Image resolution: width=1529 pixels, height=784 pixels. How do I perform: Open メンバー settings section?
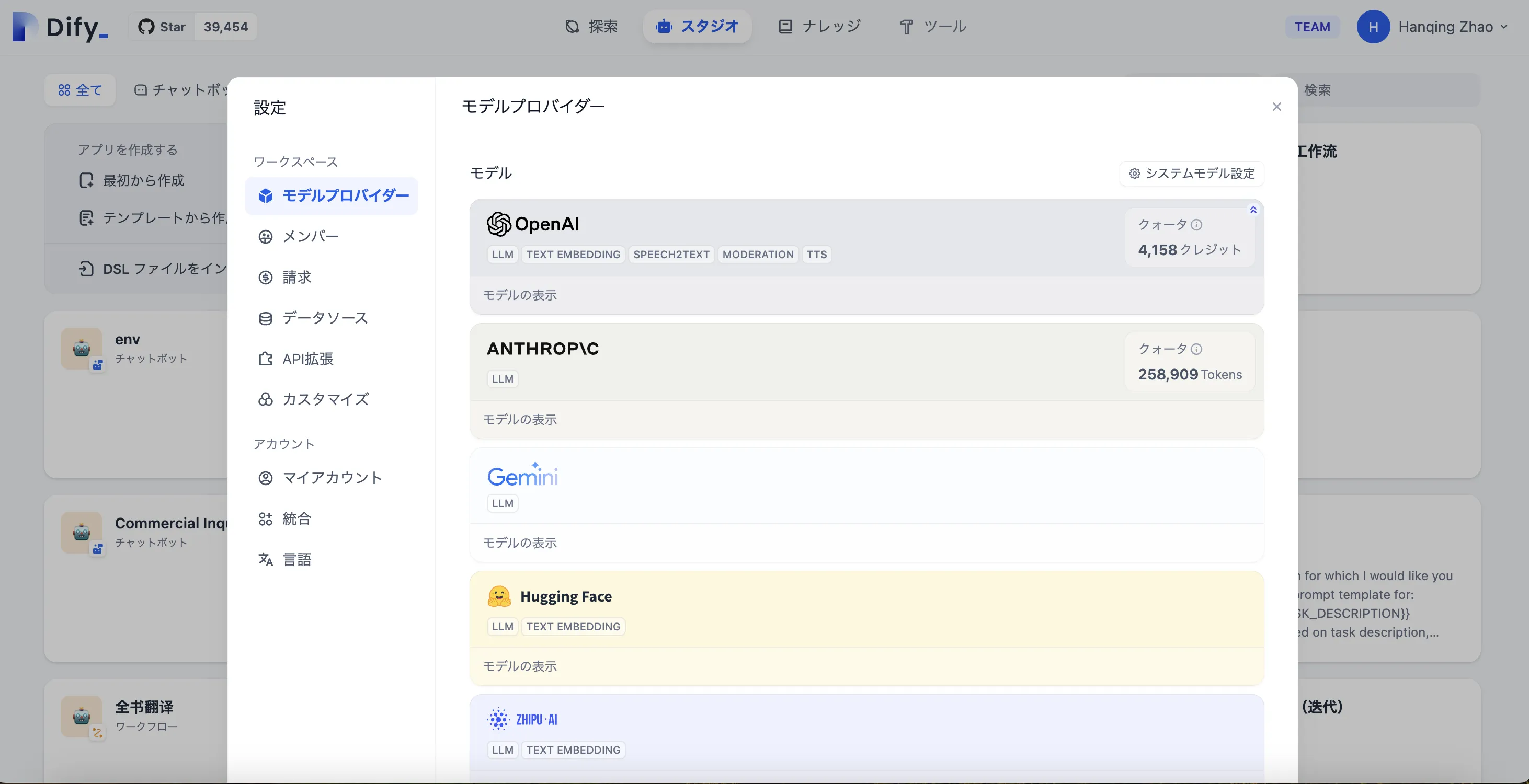point(311,237)
